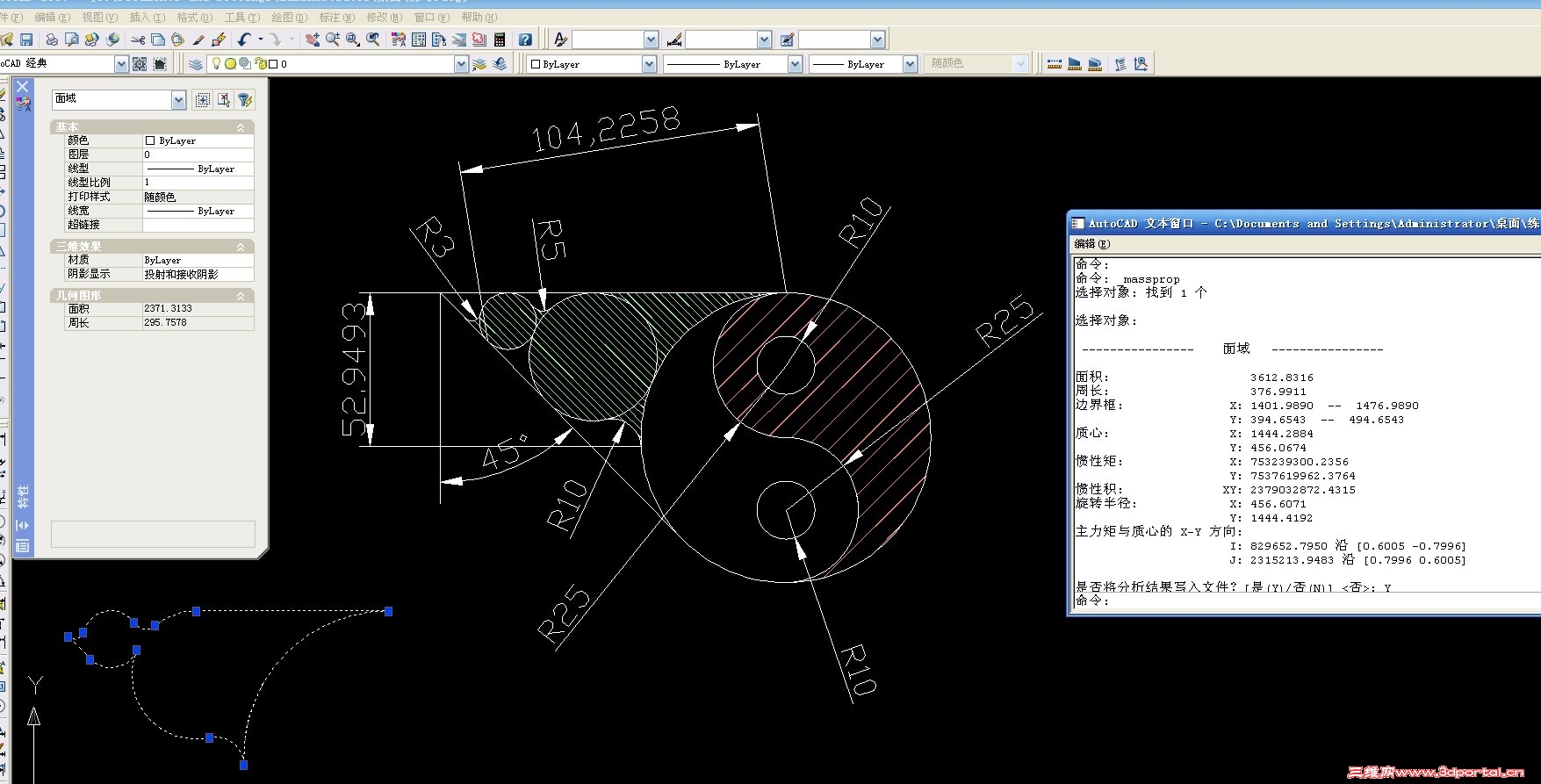Click the Quick Select funnel icon in Properties
Viewport: 1541px width, 784px height.
pos(245,100)
